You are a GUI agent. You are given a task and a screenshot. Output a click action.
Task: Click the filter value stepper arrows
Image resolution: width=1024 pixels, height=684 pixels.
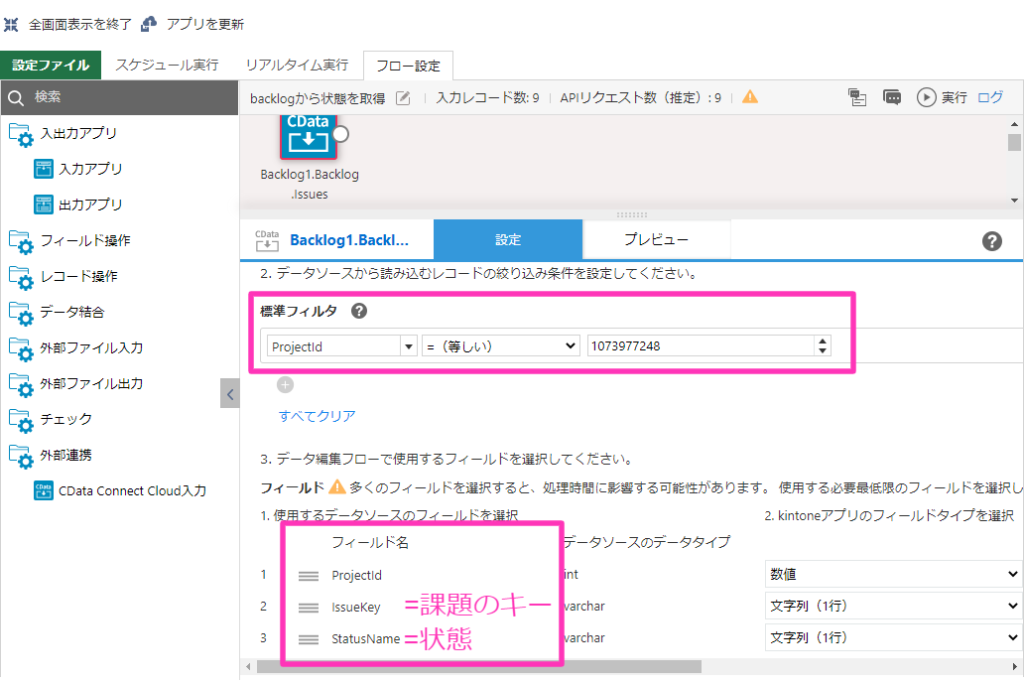(823, 346)
